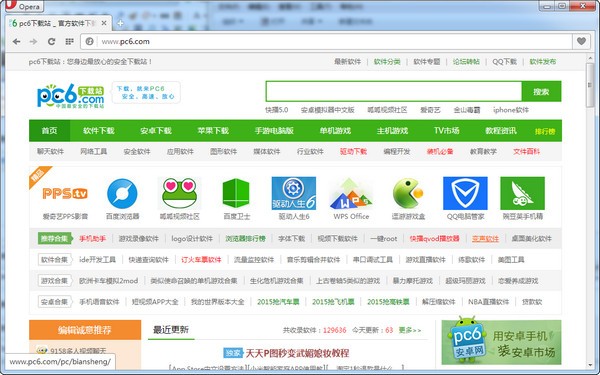Open Speed Dial grid icon

click(69, 41)
